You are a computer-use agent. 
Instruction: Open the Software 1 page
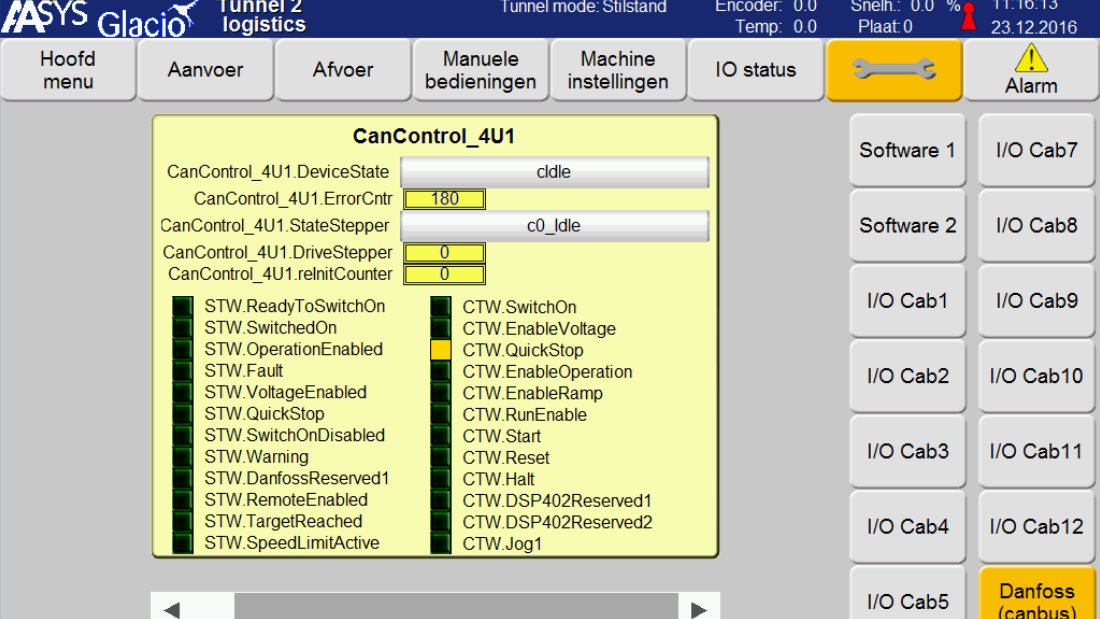tap(907, 151)
